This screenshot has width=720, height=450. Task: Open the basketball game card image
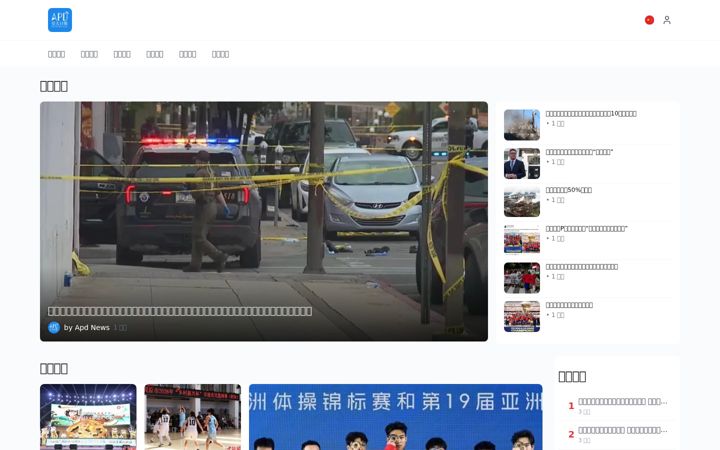click(x=192, y=417)
